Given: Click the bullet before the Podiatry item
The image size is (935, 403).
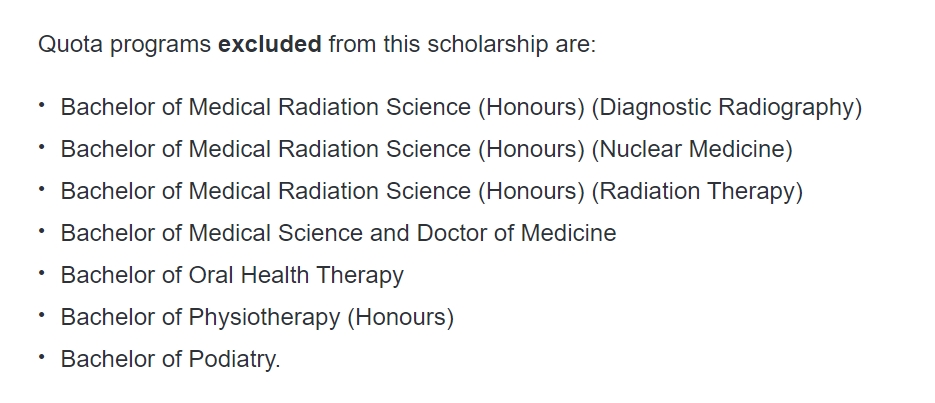Looking at the screenshot, I should pos(42,357).
